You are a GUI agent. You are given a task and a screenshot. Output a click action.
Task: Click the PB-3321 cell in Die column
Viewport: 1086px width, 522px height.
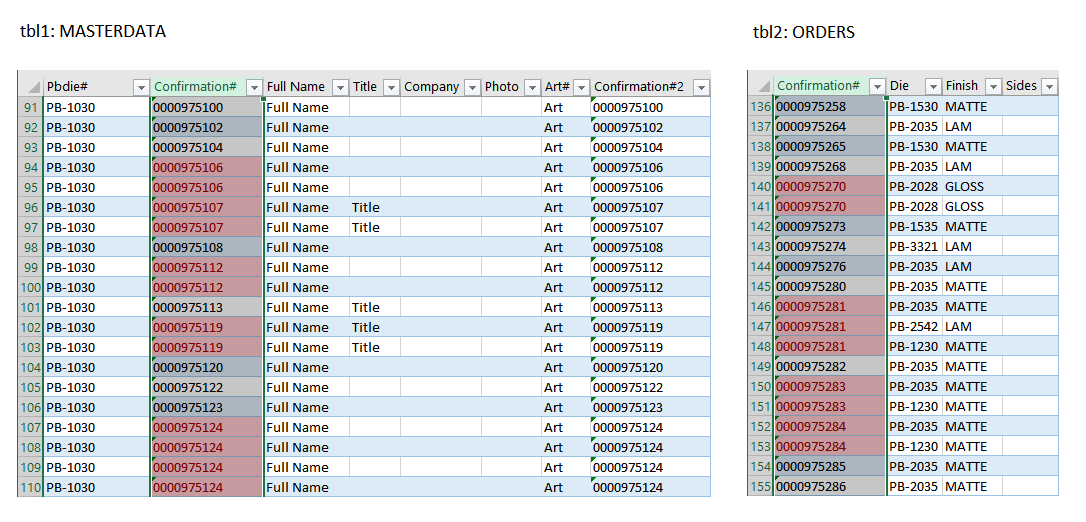click(913, 247)
